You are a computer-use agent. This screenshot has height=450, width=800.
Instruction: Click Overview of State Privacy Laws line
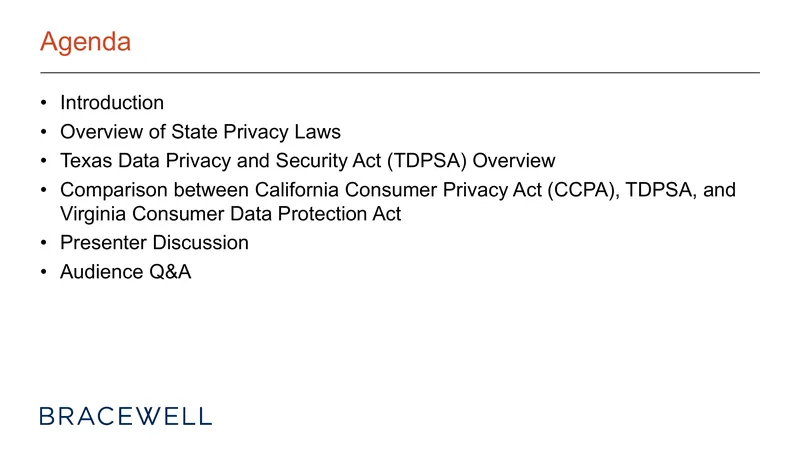pos(200,132)
